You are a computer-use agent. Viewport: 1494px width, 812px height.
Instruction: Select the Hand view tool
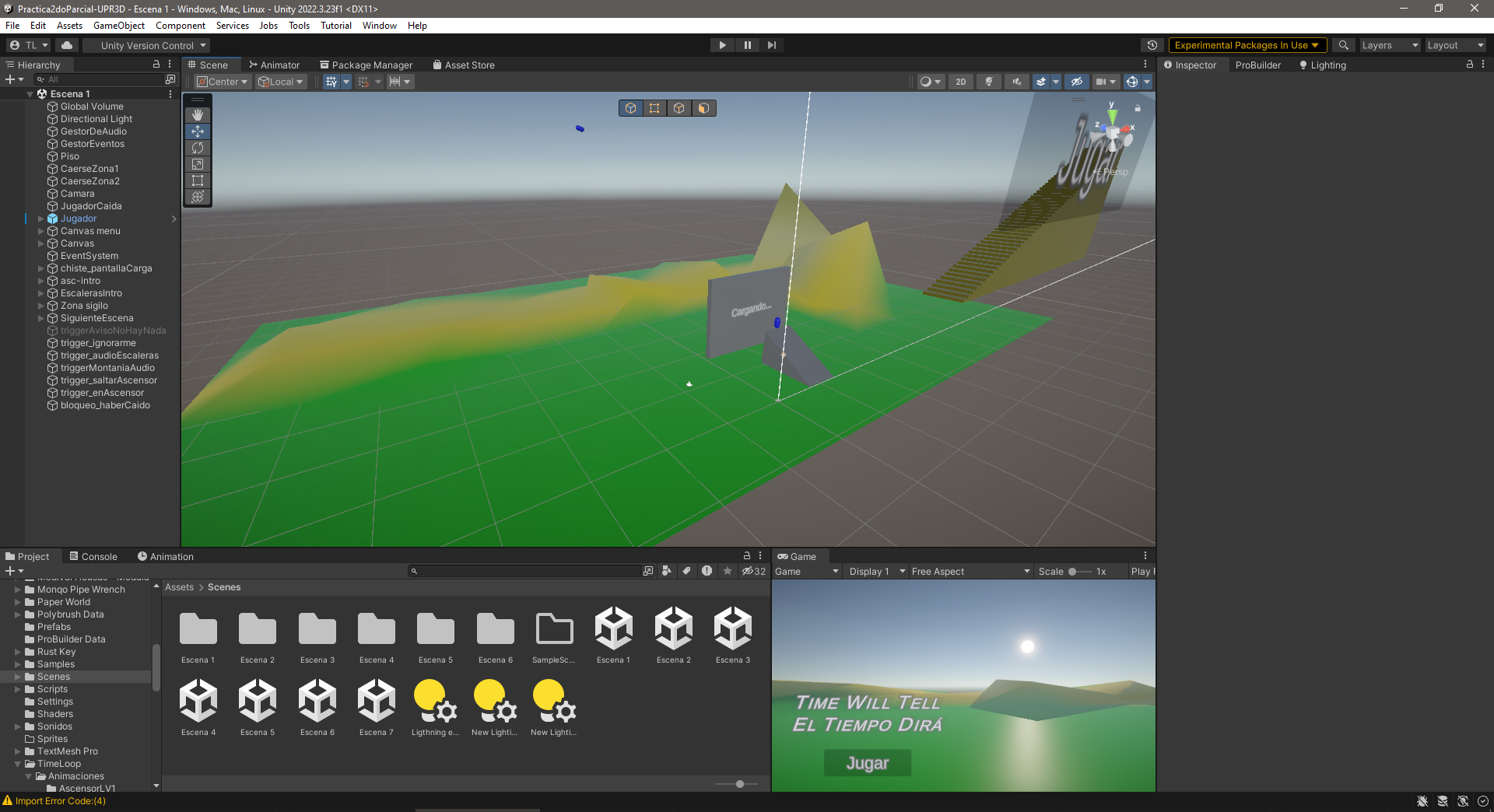(198, 115)
